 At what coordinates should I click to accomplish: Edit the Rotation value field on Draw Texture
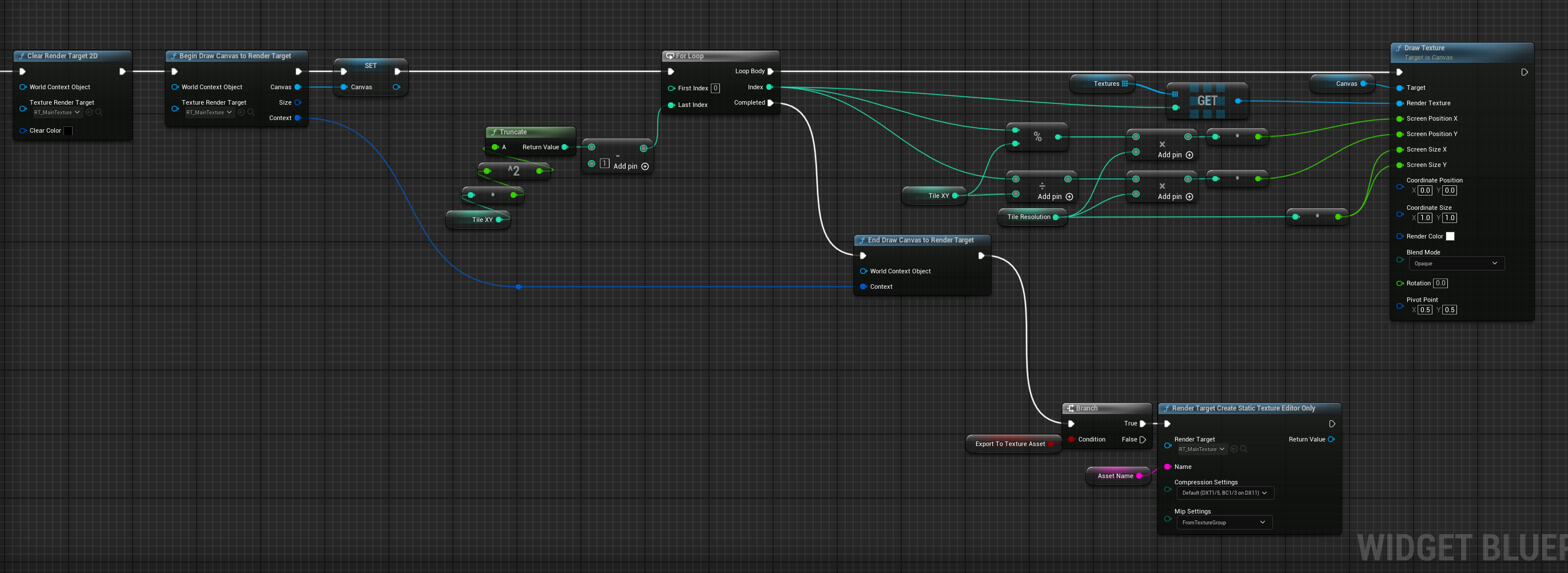[x=1440, y=283]
